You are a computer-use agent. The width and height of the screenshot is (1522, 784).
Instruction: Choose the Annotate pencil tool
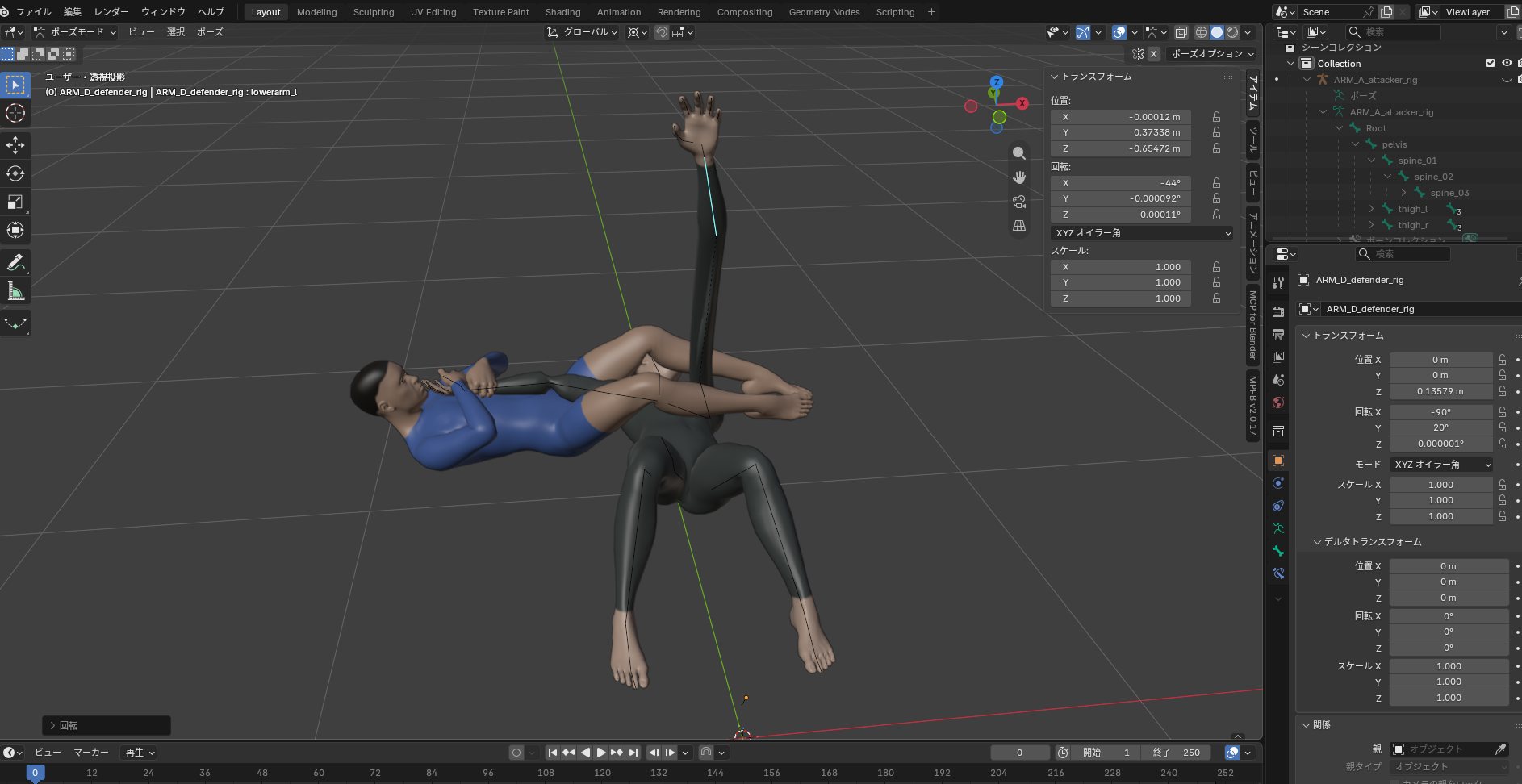tap(15, 262)
